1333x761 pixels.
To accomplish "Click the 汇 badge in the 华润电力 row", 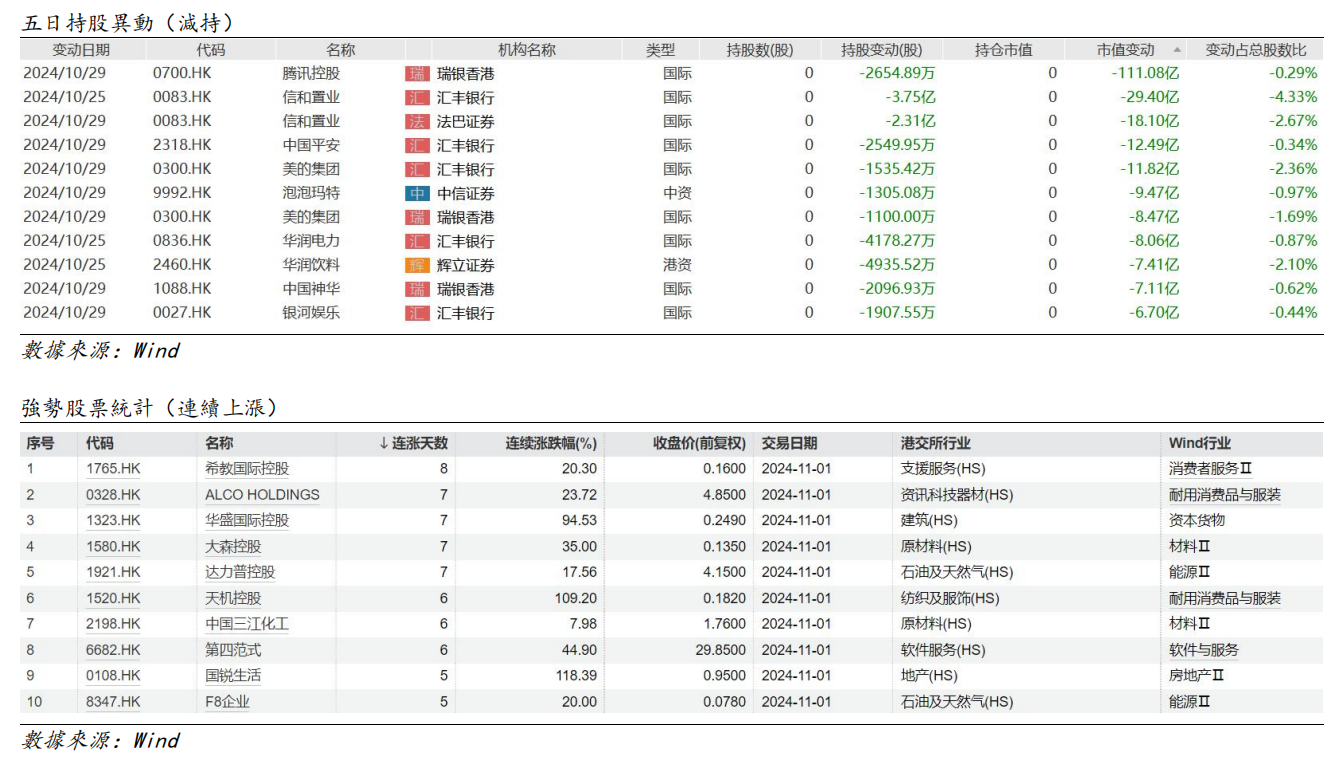I will point(416,241).
